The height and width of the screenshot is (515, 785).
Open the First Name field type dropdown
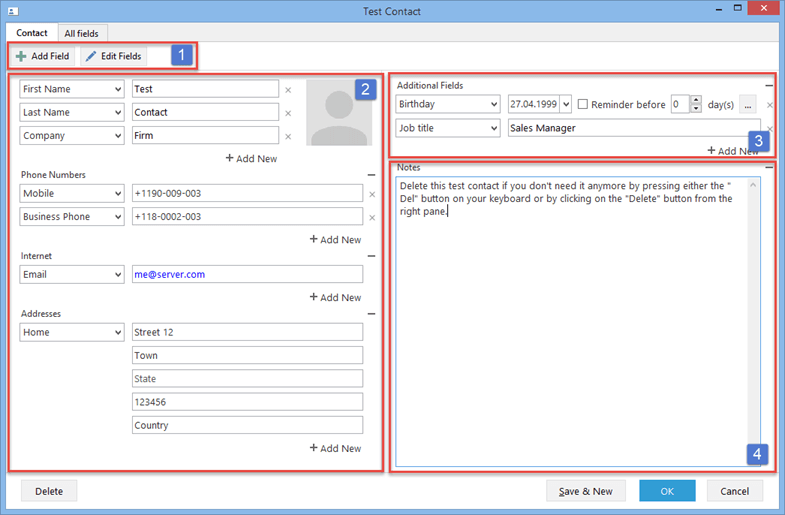(118, 89)
